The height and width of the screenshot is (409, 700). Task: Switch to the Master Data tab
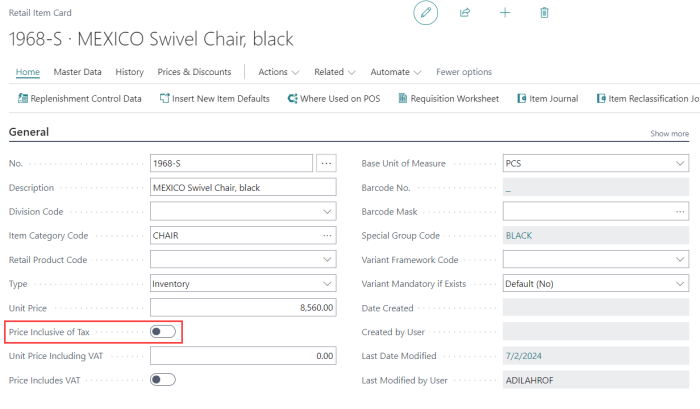tap(78, 72)
